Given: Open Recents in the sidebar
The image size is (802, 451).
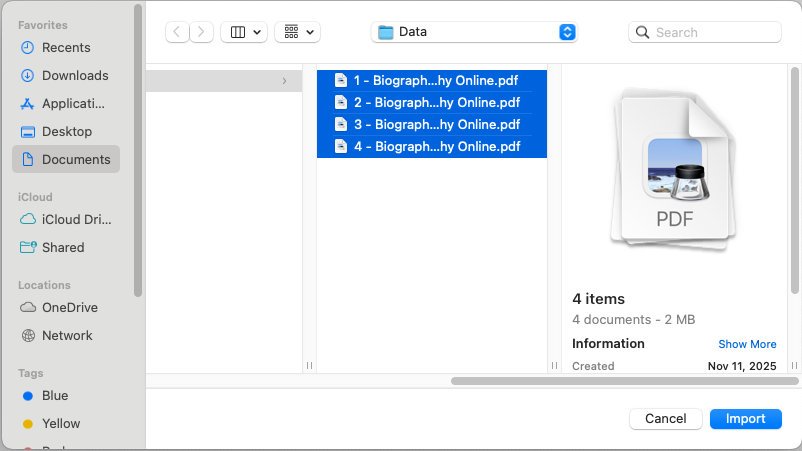Looking at the screenshot, I should (66, 47).
